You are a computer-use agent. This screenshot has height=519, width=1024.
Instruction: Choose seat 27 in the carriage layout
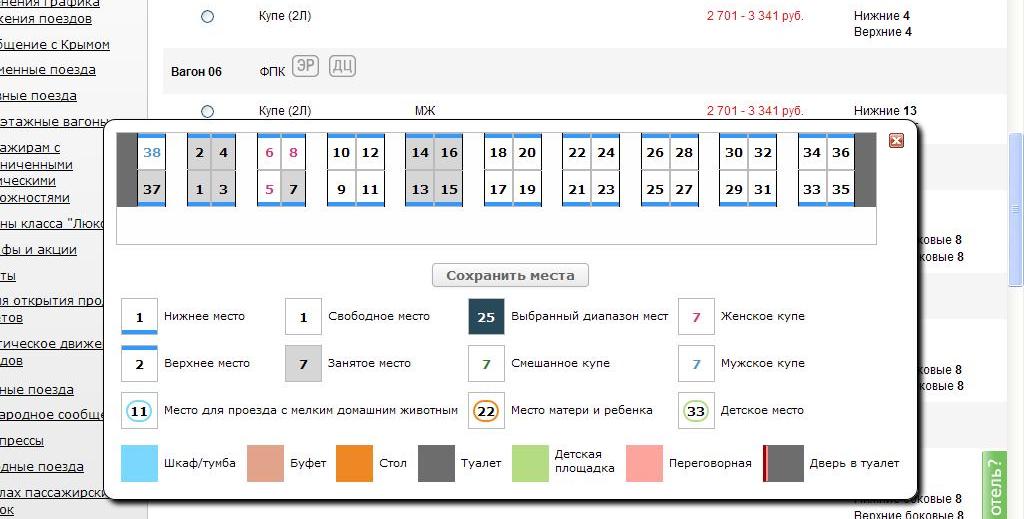(683, 189)
